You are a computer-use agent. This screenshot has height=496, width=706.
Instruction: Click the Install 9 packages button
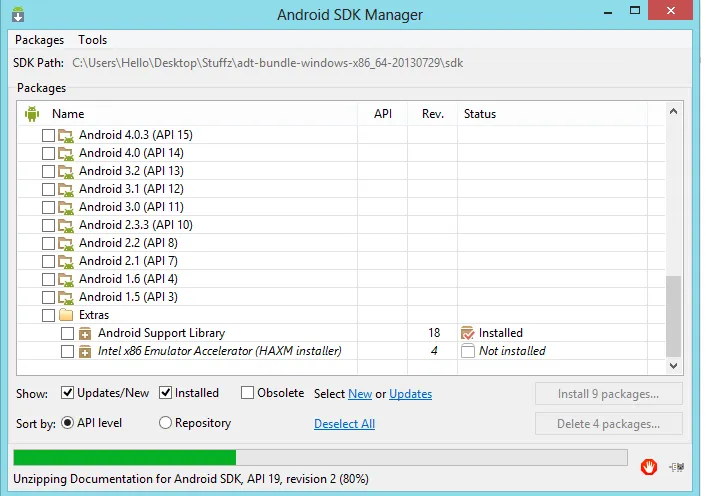[608, 394]
